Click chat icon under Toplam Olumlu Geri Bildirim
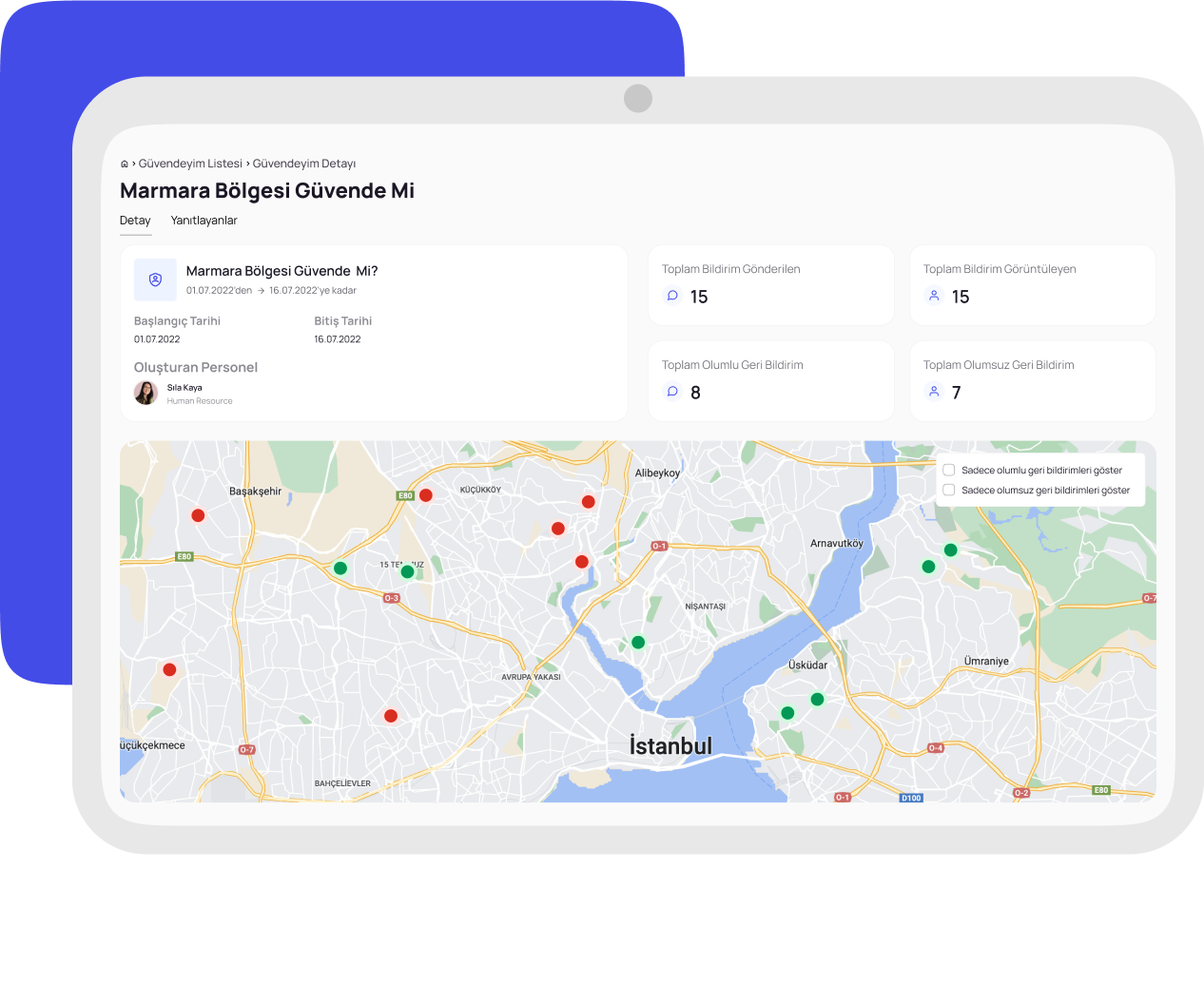 (672, 392)
